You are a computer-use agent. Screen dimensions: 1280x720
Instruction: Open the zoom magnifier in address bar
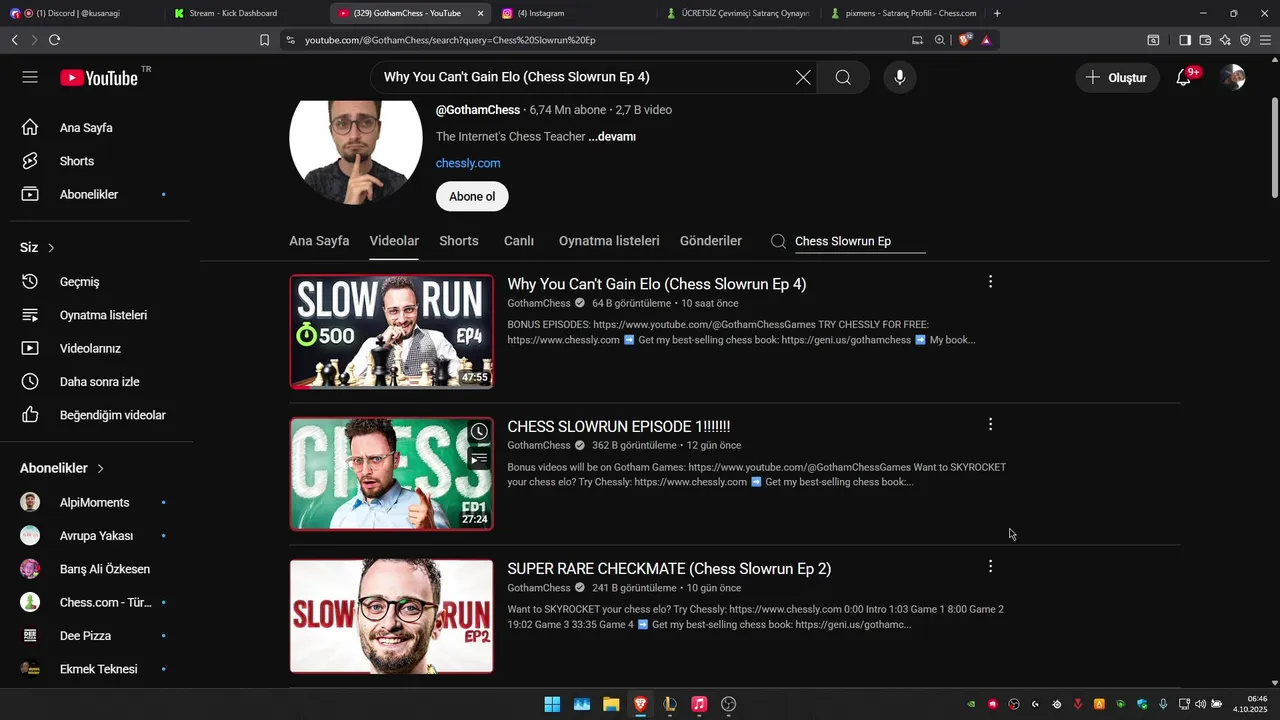pyautogui.click(x=939, y=40)
